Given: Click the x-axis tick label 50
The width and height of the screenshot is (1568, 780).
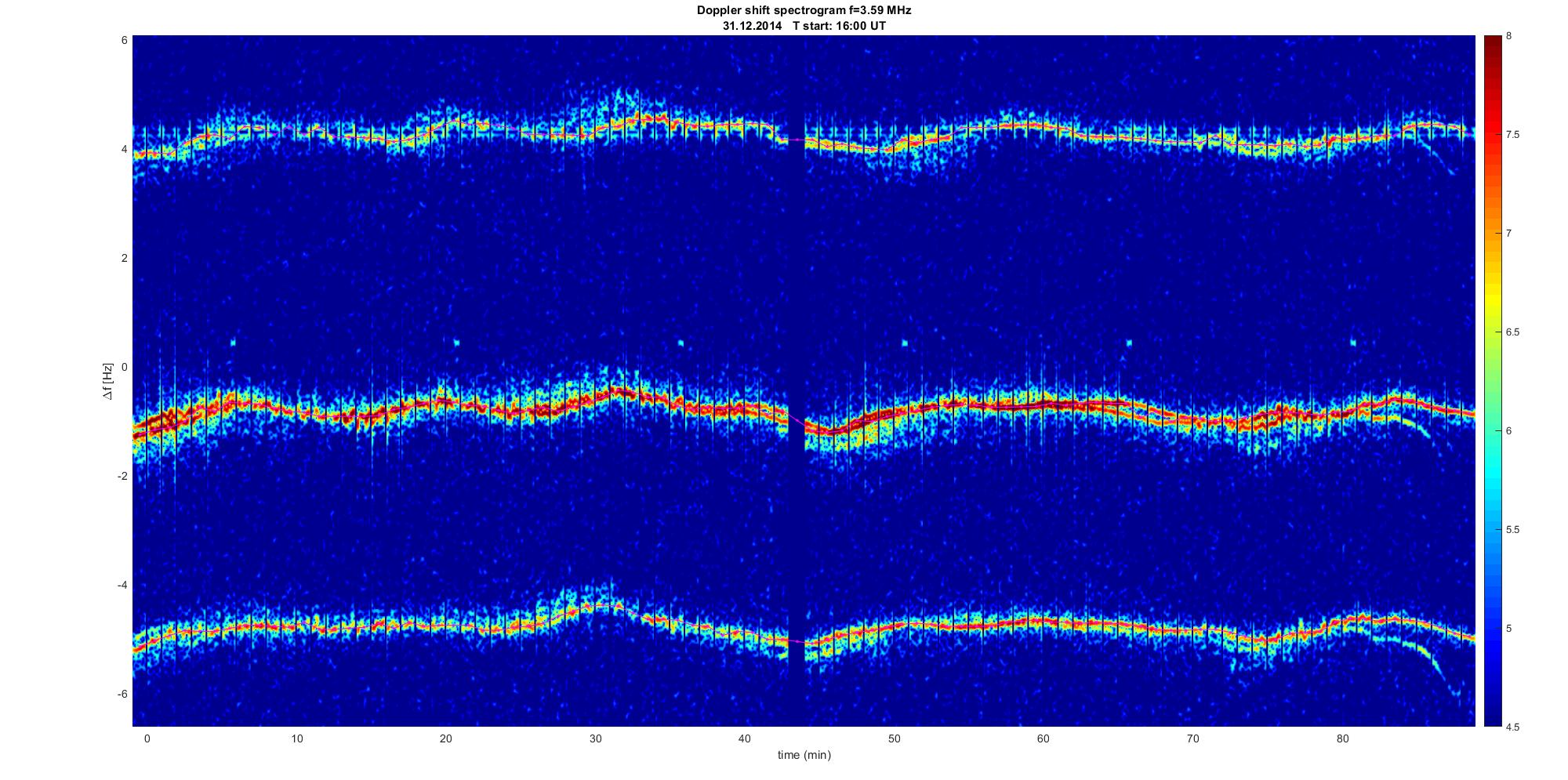Looking at the screenshot, I should pos(894,739).
